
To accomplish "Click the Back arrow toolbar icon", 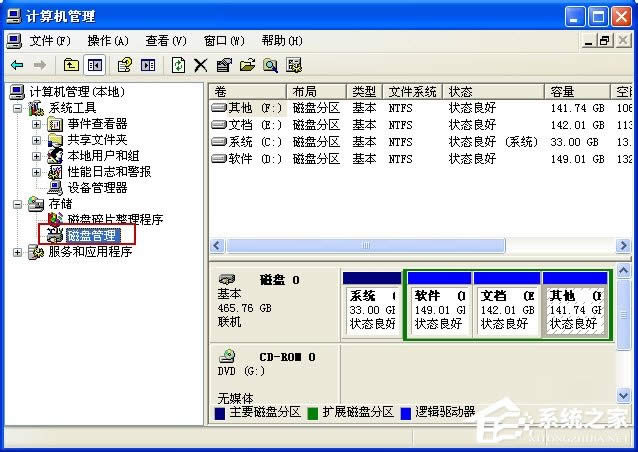I will [x=17, y=65].
